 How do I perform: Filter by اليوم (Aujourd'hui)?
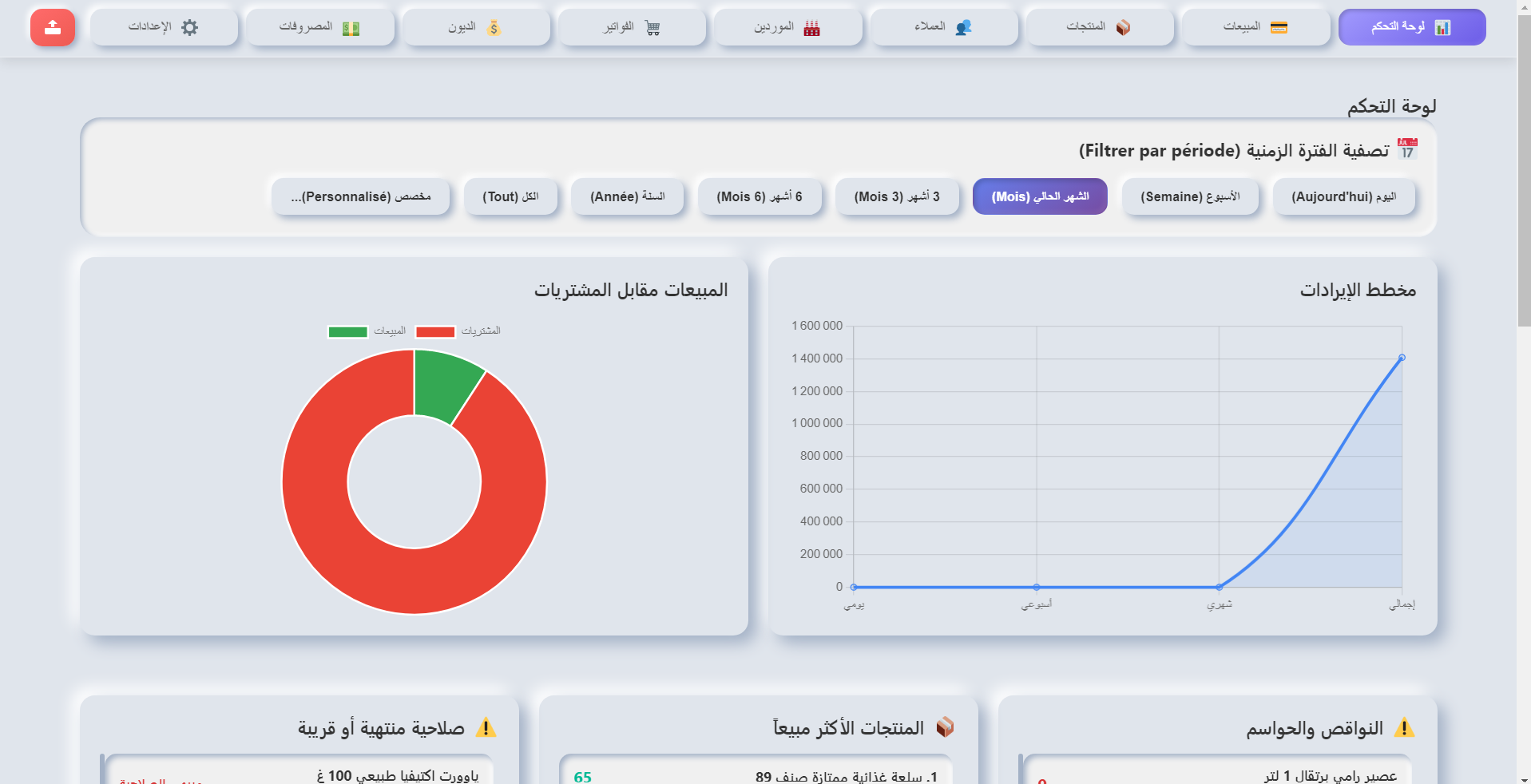pyautogui.click(x=1343, y=196)
